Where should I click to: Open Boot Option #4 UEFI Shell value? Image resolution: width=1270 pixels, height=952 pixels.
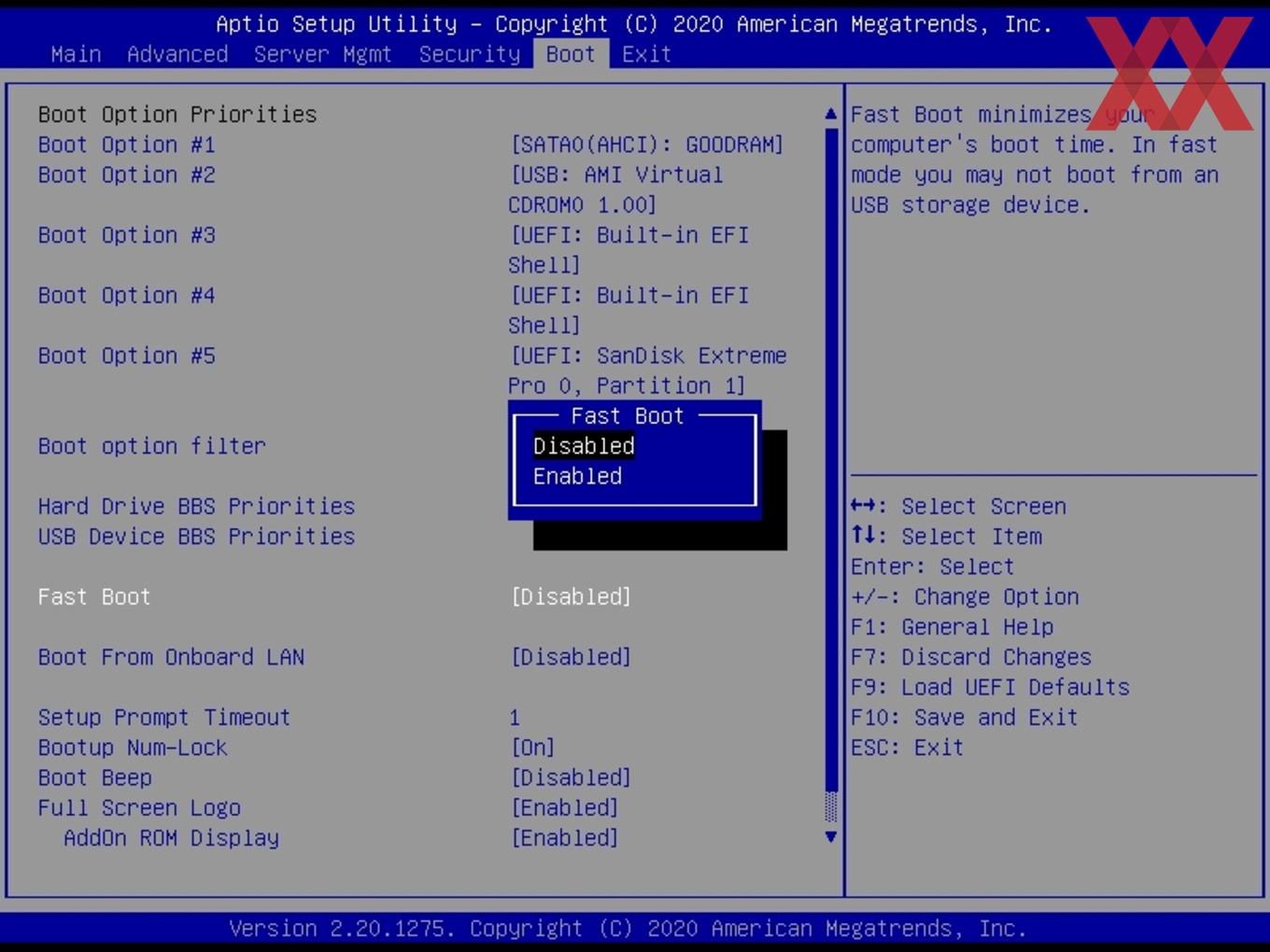[628, 311]
